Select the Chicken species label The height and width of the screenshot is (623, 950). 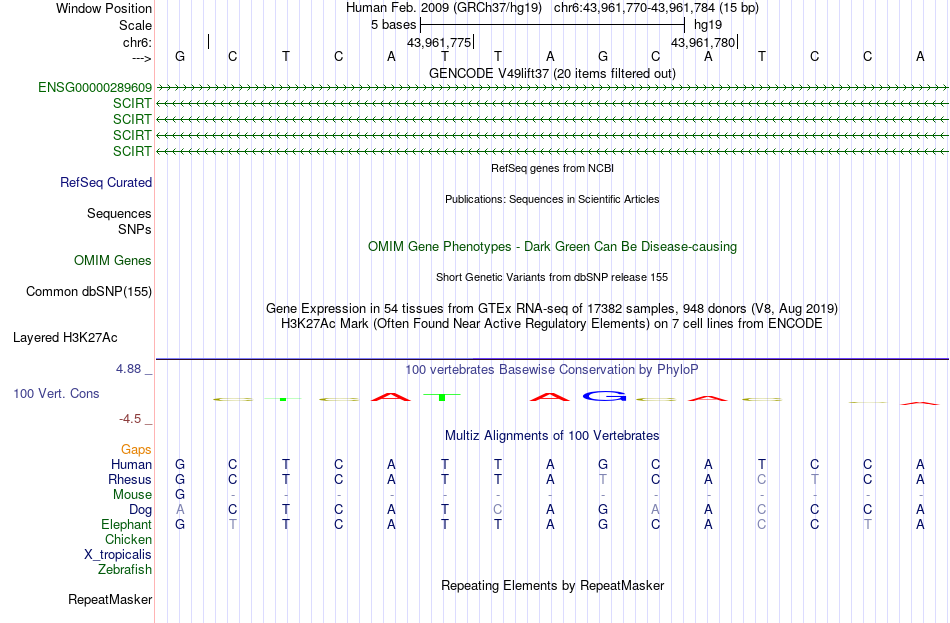[128, 539]
